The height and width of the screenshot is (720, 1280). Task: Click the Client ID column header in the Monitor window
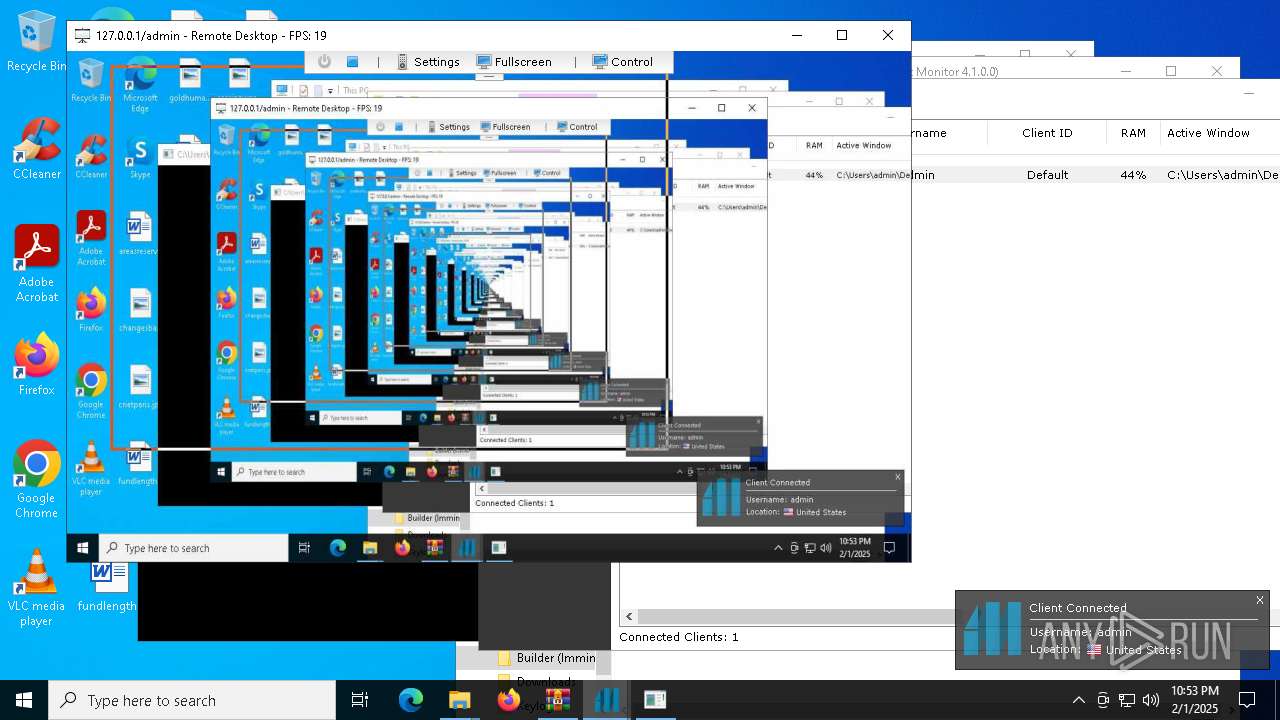click(x=1047, y=133)
